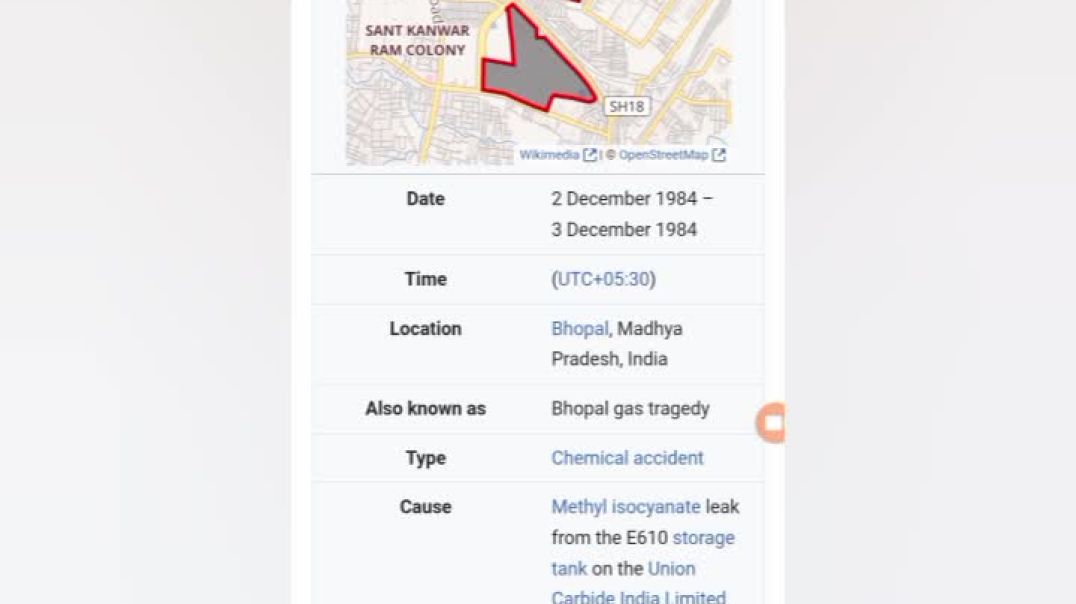Viewport: 1076px width, 604px height.
Task: Open the Methyl isocyanate link
Action: click(x=624, y=507)
